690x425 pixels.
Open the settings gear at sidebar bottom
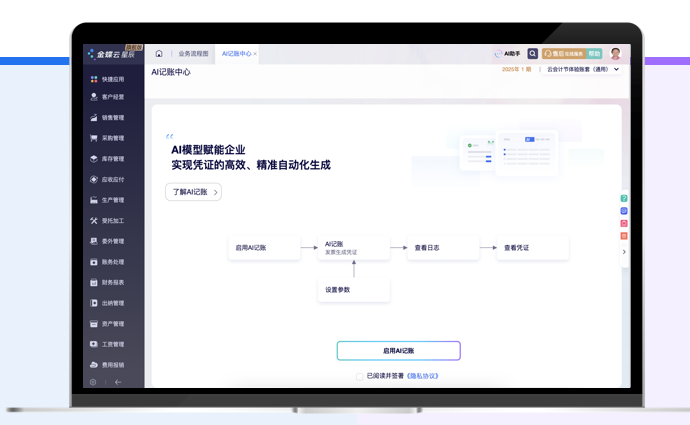click(x=93, y=382)
